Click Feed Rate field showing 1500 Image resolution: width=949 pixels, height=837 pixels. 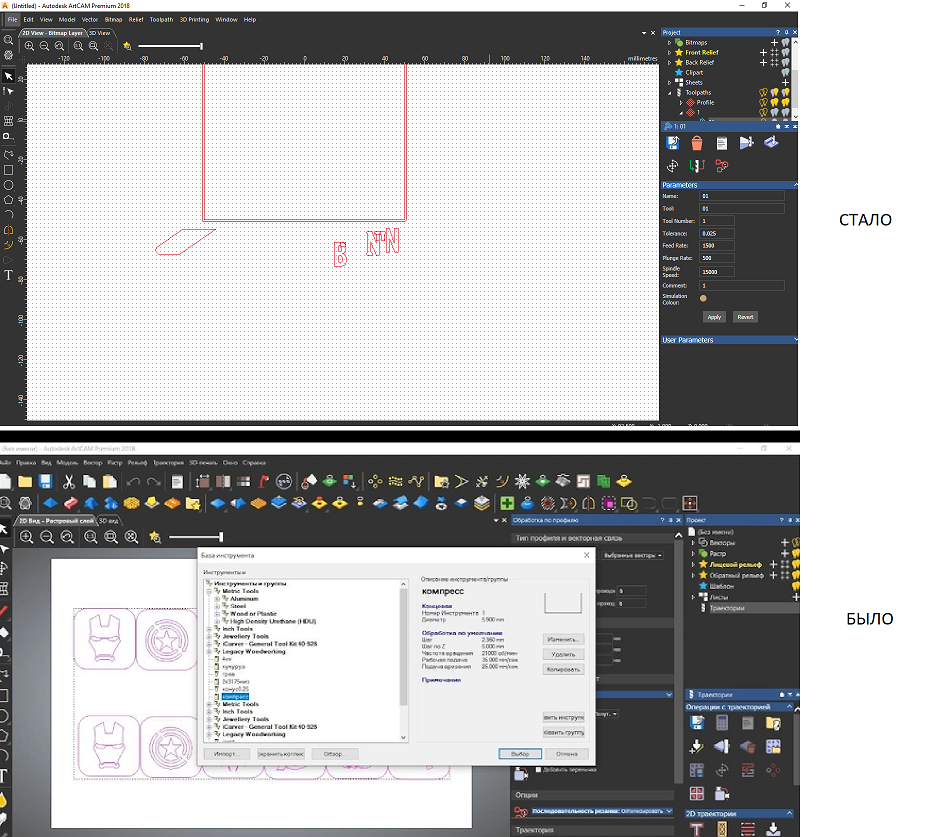click(717, 246)
